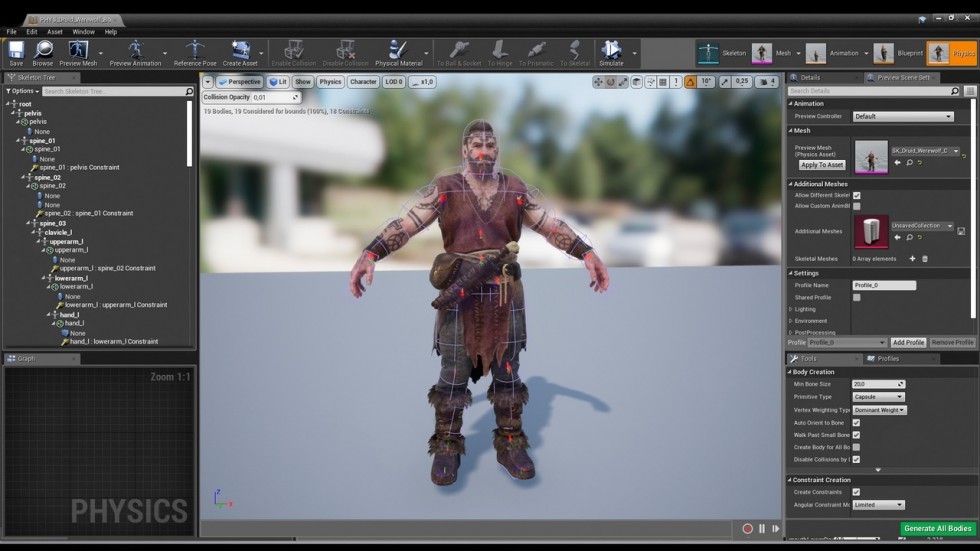Open the Window menu

coord(83,32)
